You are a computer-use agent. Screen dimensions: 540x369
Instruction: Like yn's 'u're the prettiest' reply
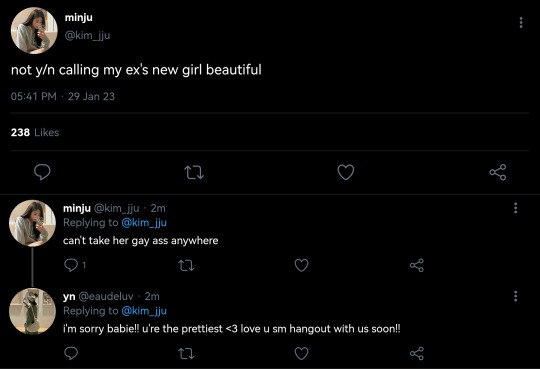[x=301, y=353]
